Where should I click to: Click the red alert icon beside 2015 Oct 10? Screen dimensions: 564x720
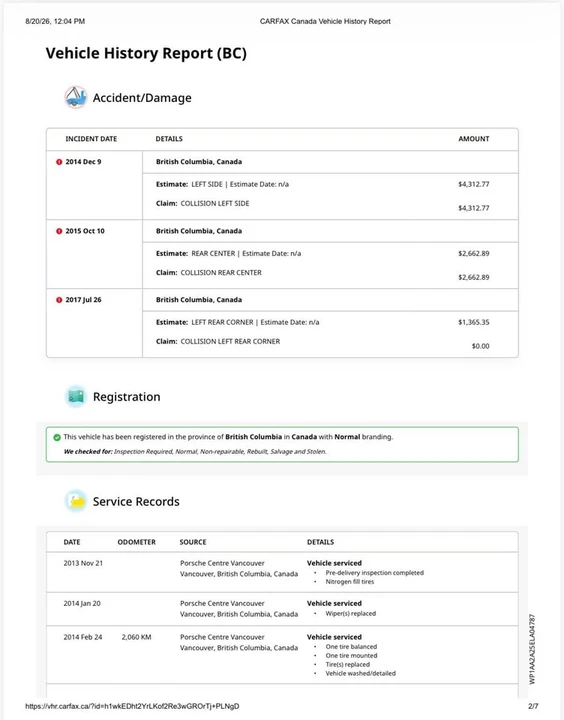[59, 231]
